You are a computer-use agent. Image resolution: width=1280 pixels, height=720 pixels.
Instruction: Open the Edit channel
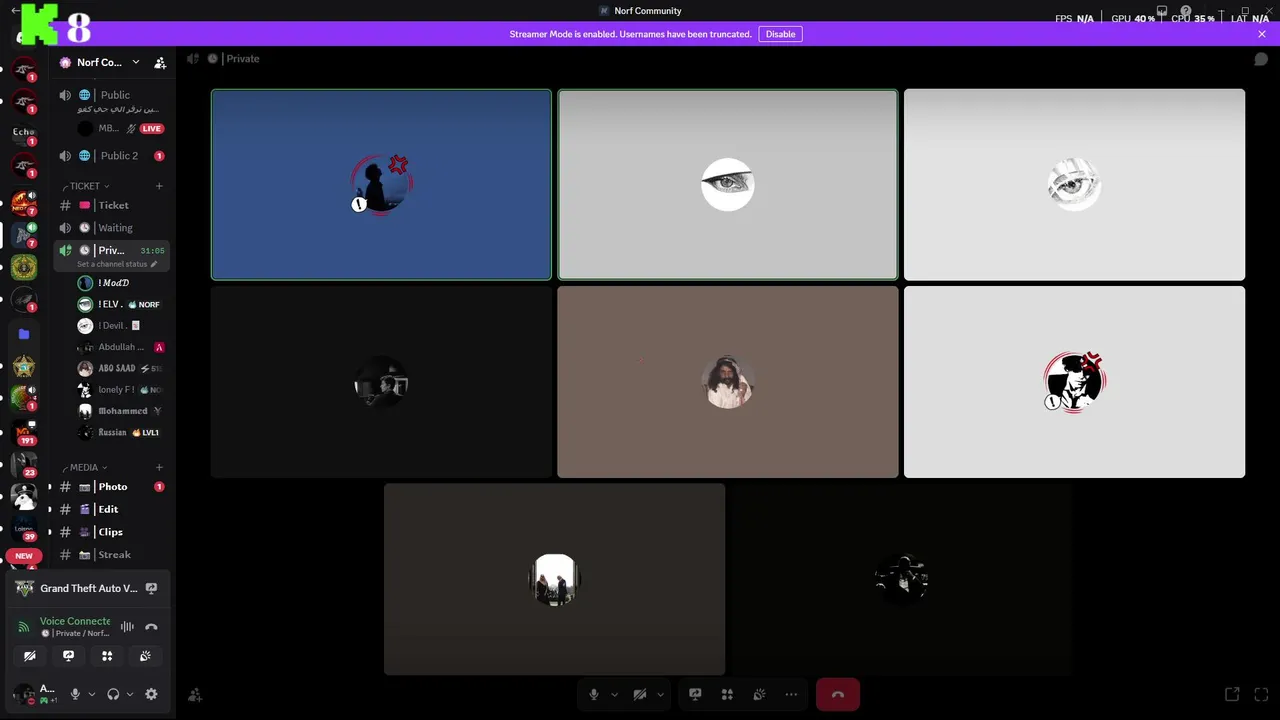click(x=112, y=509)
